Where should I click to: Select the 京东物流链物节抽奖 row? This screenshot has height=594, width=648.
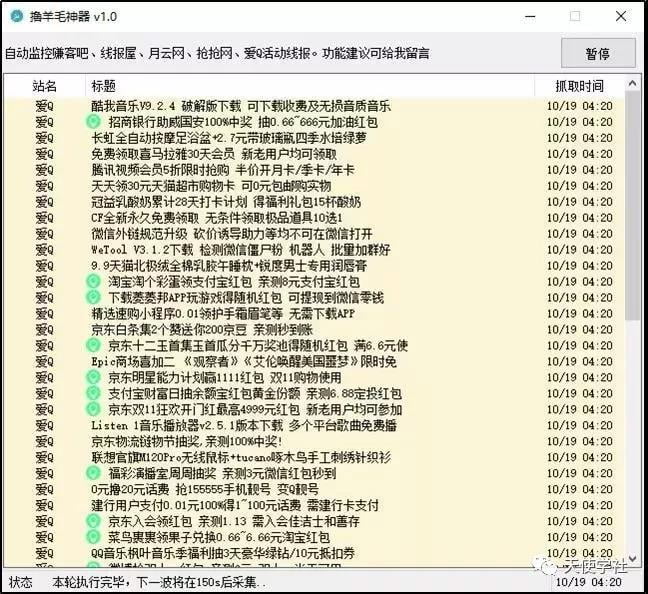point(314,441)
